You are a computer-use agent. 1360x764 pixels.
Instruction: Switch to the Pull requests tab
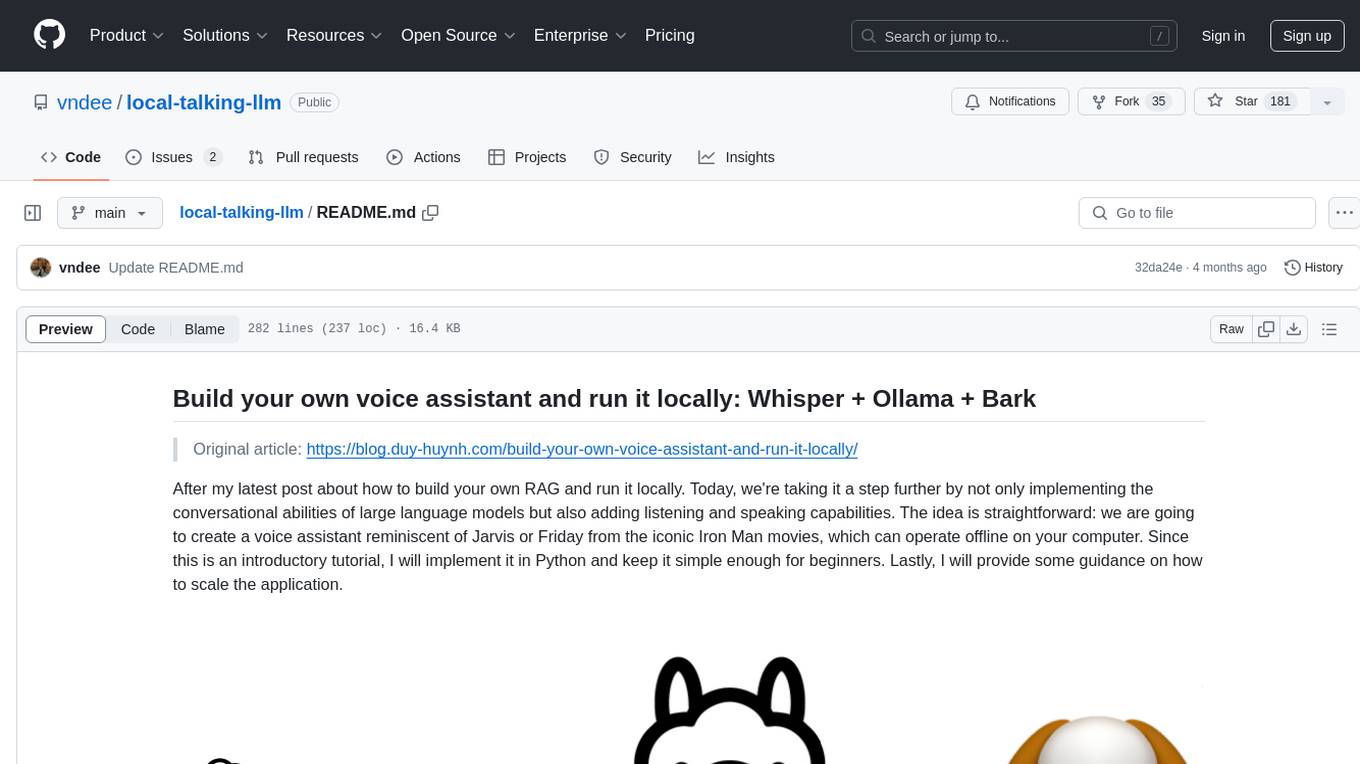pyautogui.click(x=303, y=157)
